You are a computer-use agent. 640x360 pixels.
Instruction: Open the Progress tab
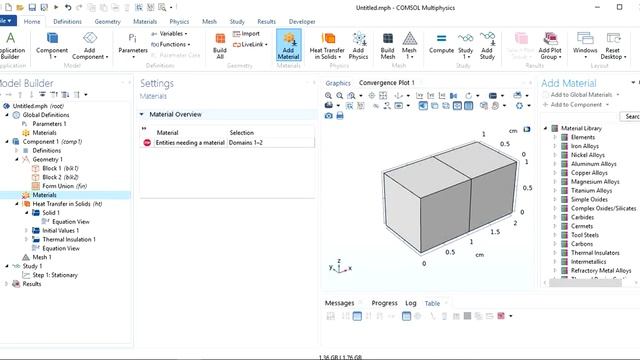[384, 303]
